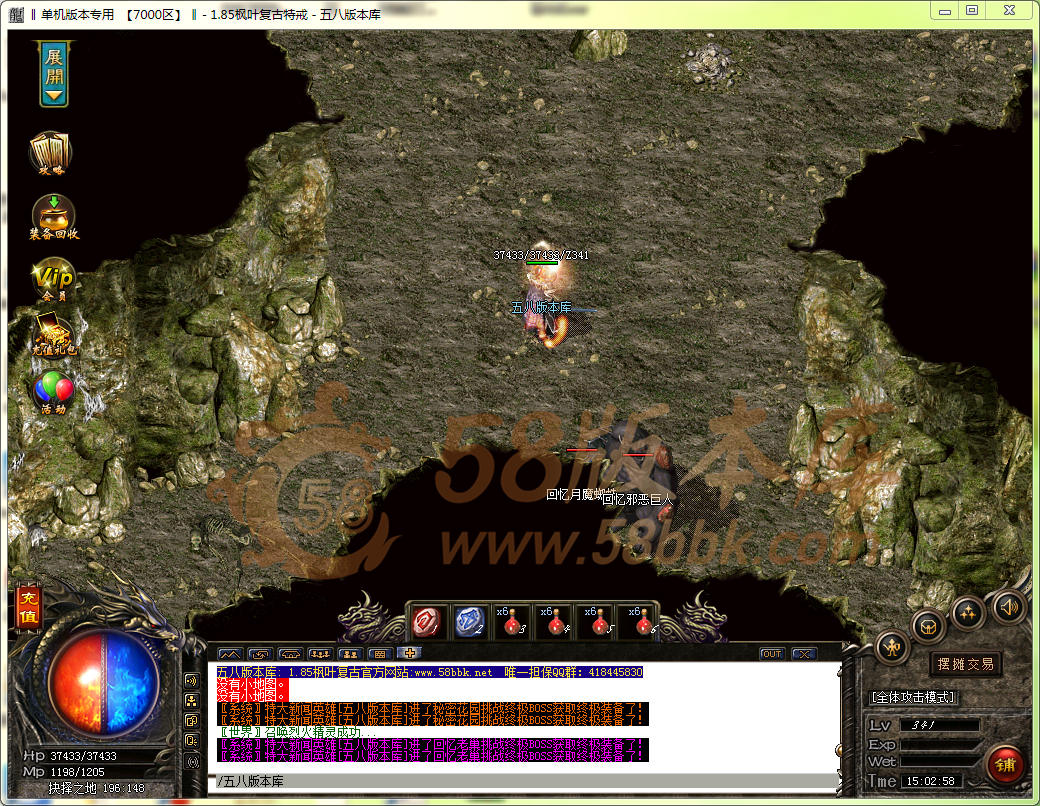The width and height of the screenshot is (1040, 806).
Task: Open the bag inventory round icon
Action: coord(928,626)
